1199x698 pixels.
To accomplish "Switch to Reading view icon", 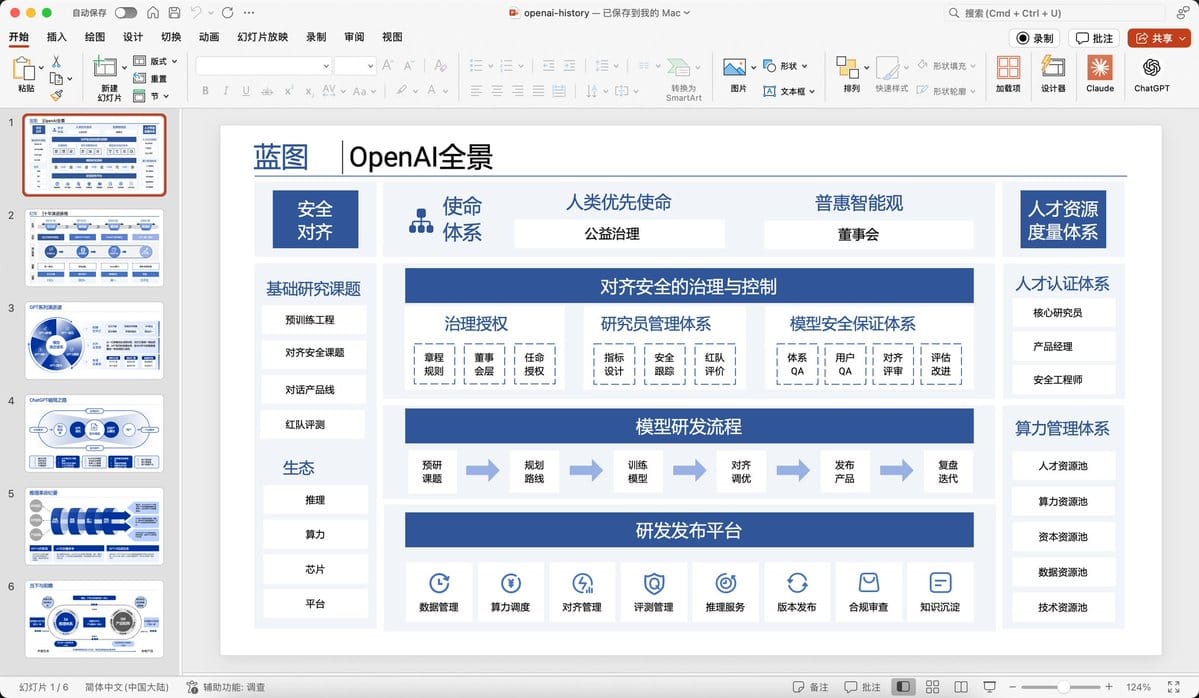I will (961, 687).
